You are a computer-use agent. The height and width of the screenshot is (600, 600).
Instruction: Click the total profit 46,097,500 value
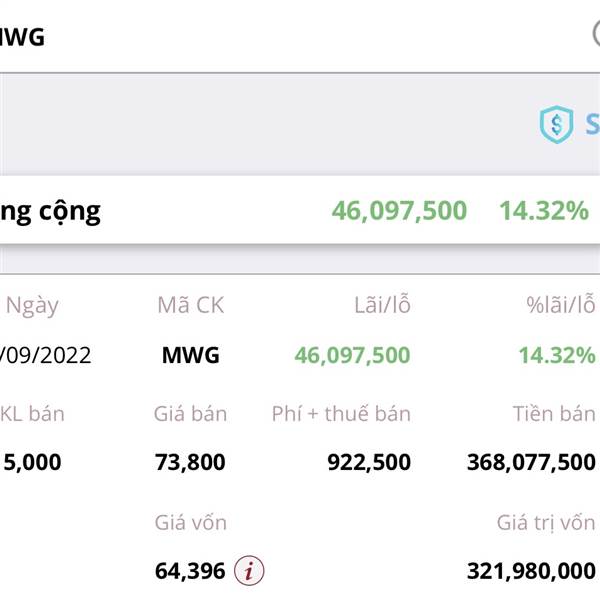tap(399, 210)
